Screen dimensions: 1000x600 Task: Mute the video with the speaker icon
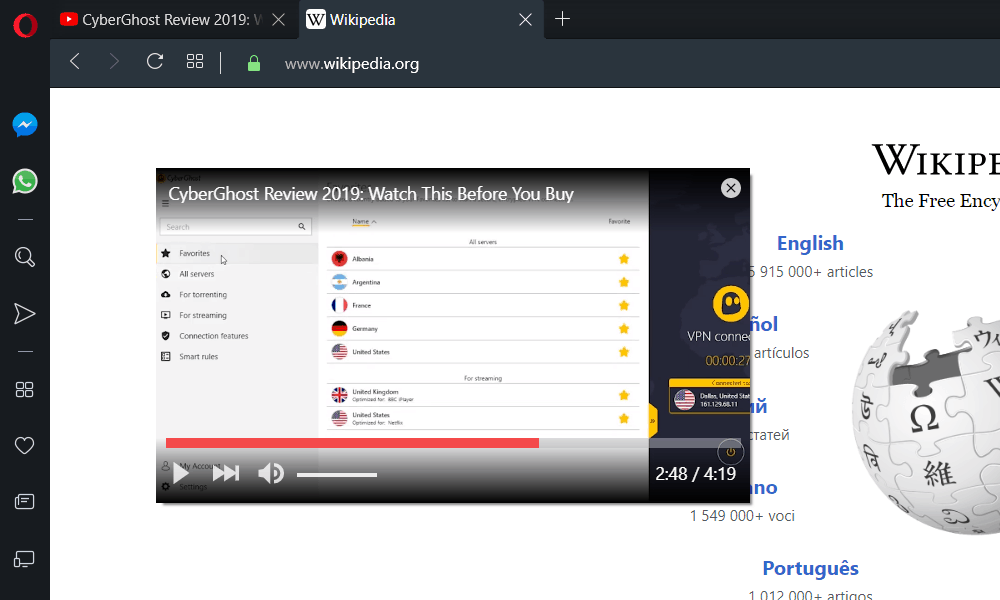(x=270, y=473)
